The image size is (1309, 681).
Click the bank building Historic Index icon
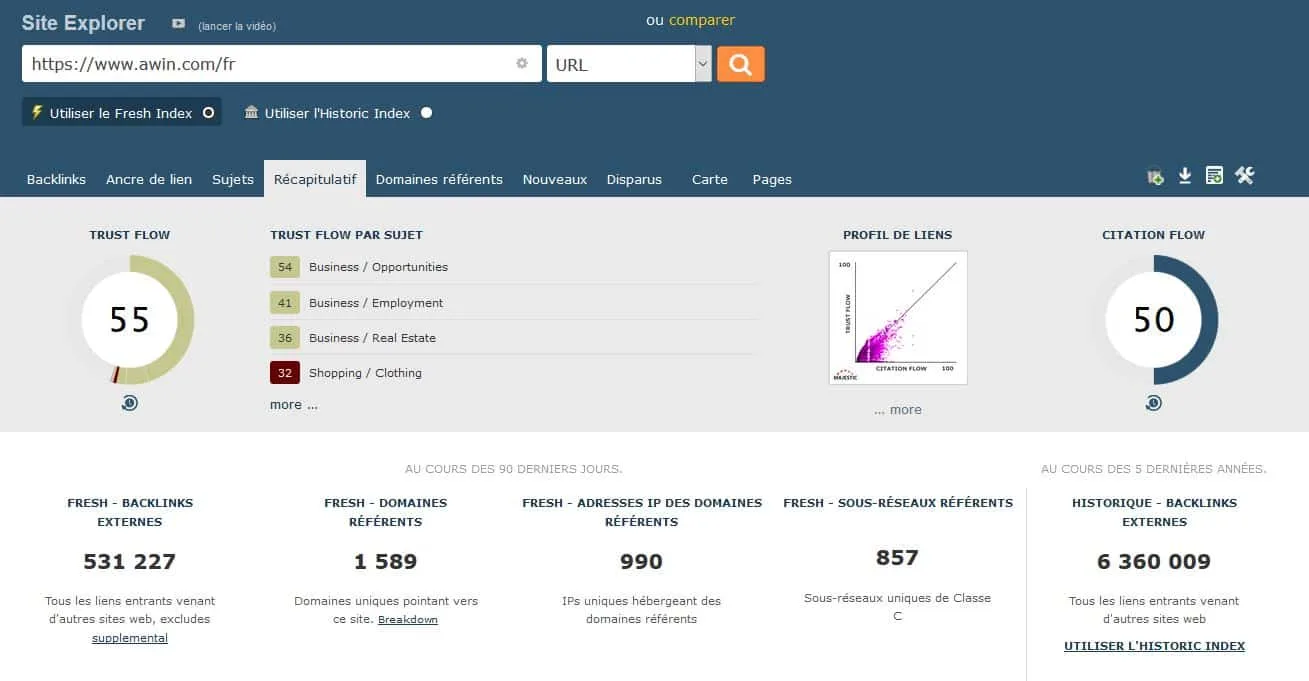coord(251,112)
